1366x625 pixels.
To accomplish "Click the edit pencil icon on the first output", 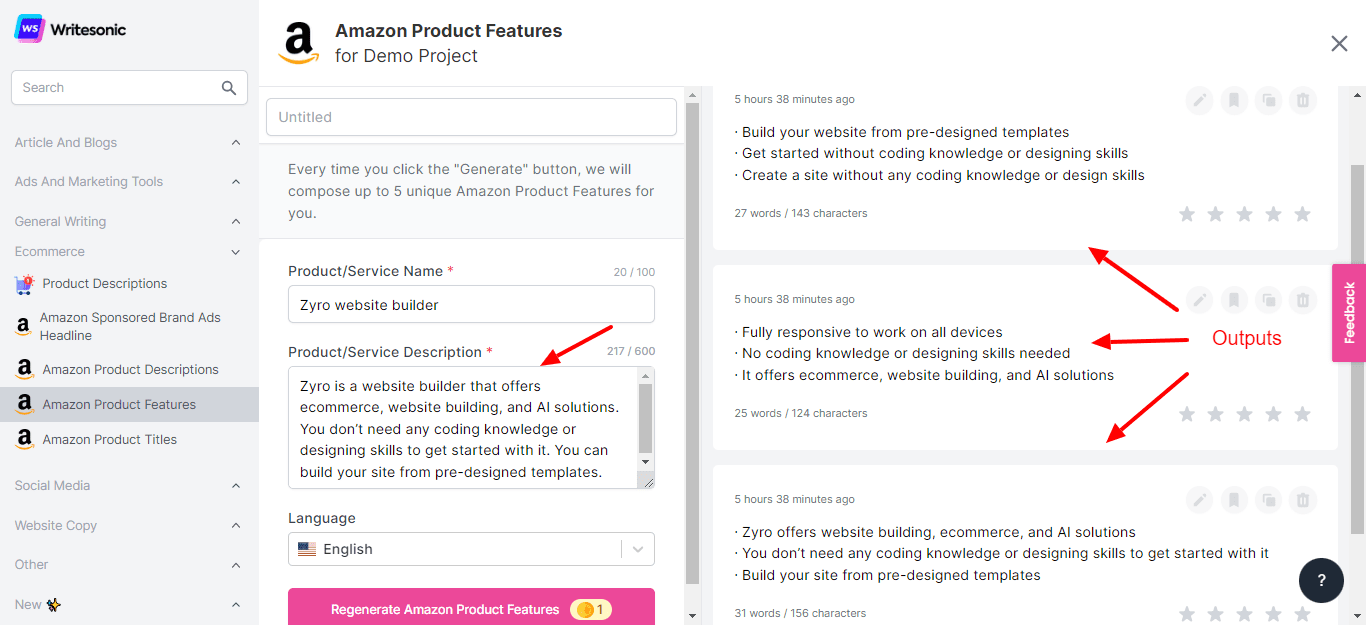I will click(1200, 100).
